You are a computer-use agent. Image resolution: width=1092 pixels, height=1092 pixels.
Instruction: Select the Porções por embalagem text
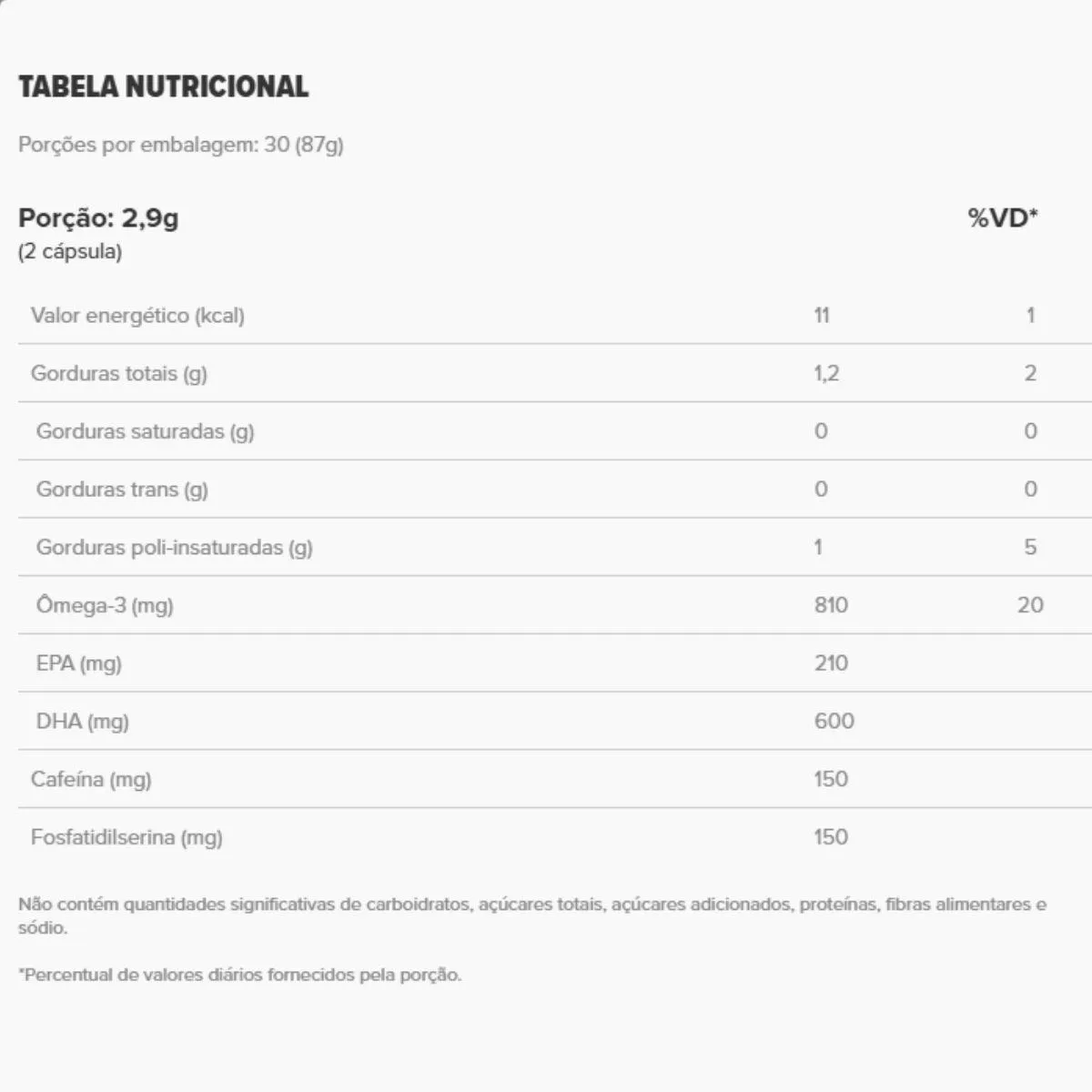coord(181,145)
